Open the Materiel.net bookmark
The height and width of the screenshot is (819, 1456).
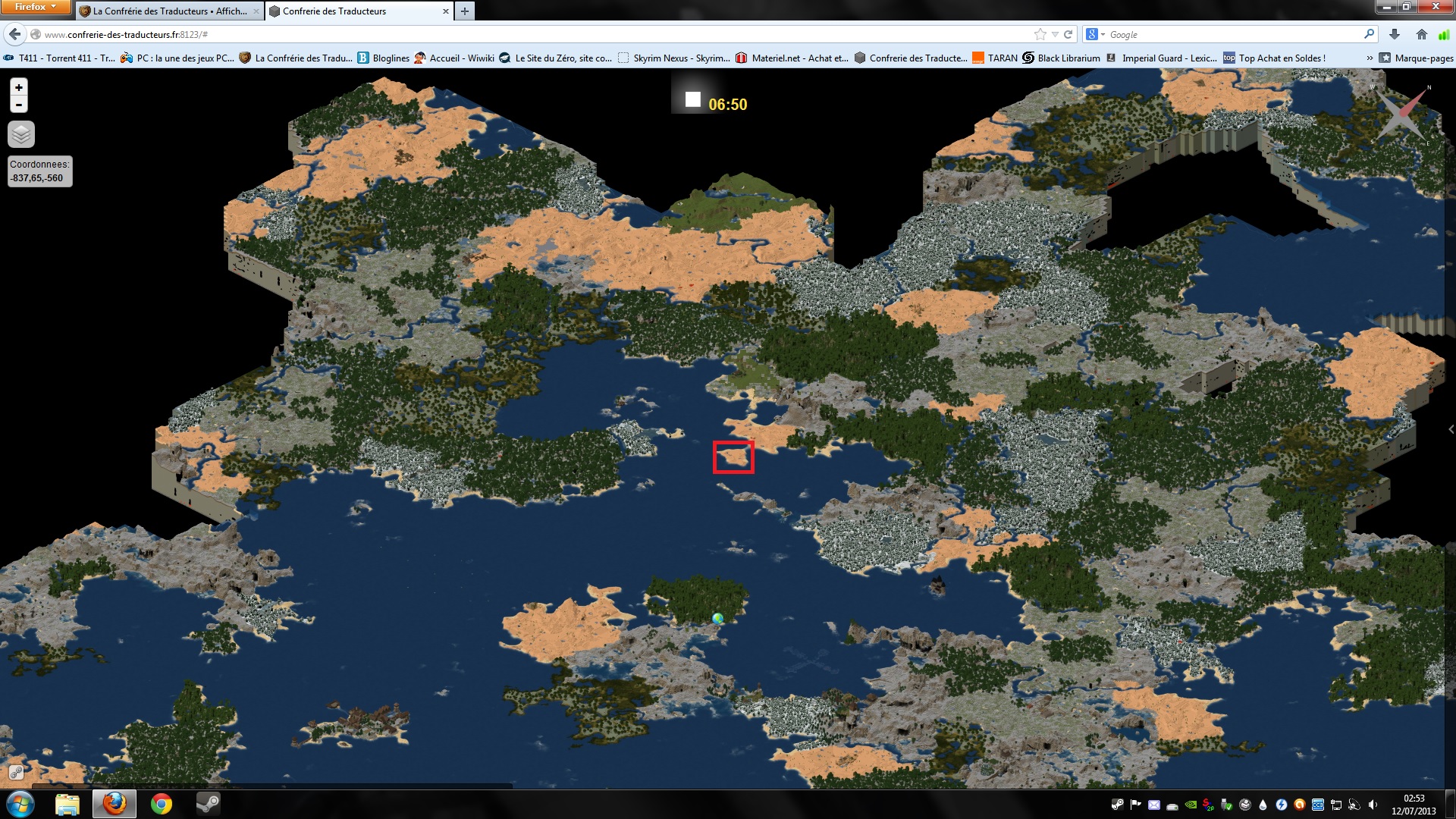point(792,58)
